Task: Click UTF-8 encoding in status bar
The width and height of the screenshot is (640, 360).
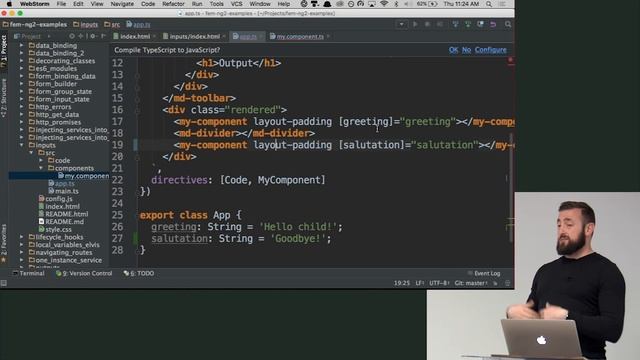Action: pos(439,283)
